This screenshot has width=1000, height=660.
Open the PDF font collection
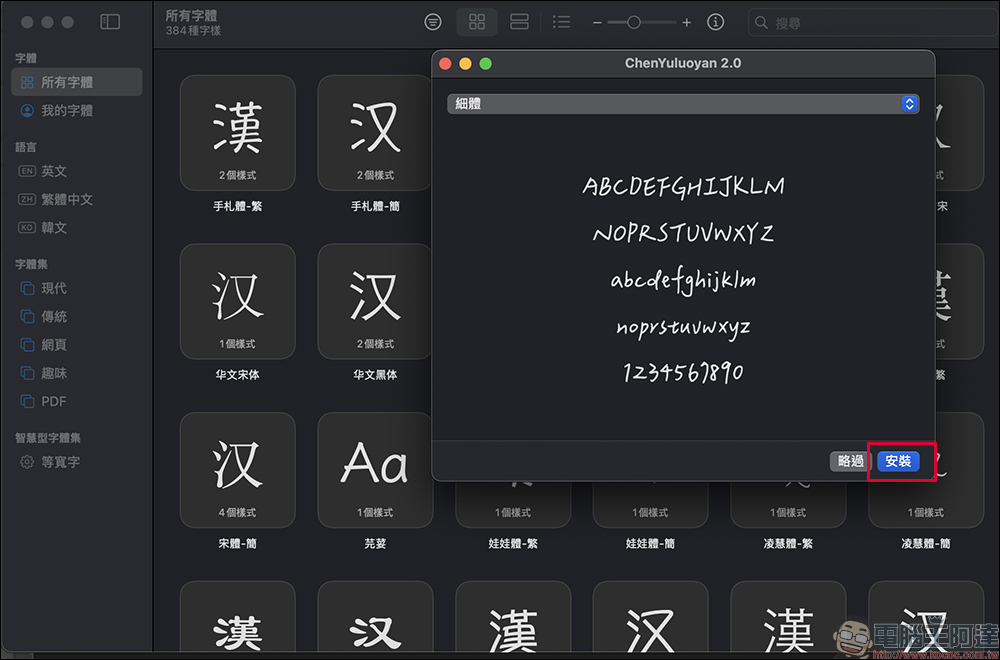[77, 401]
